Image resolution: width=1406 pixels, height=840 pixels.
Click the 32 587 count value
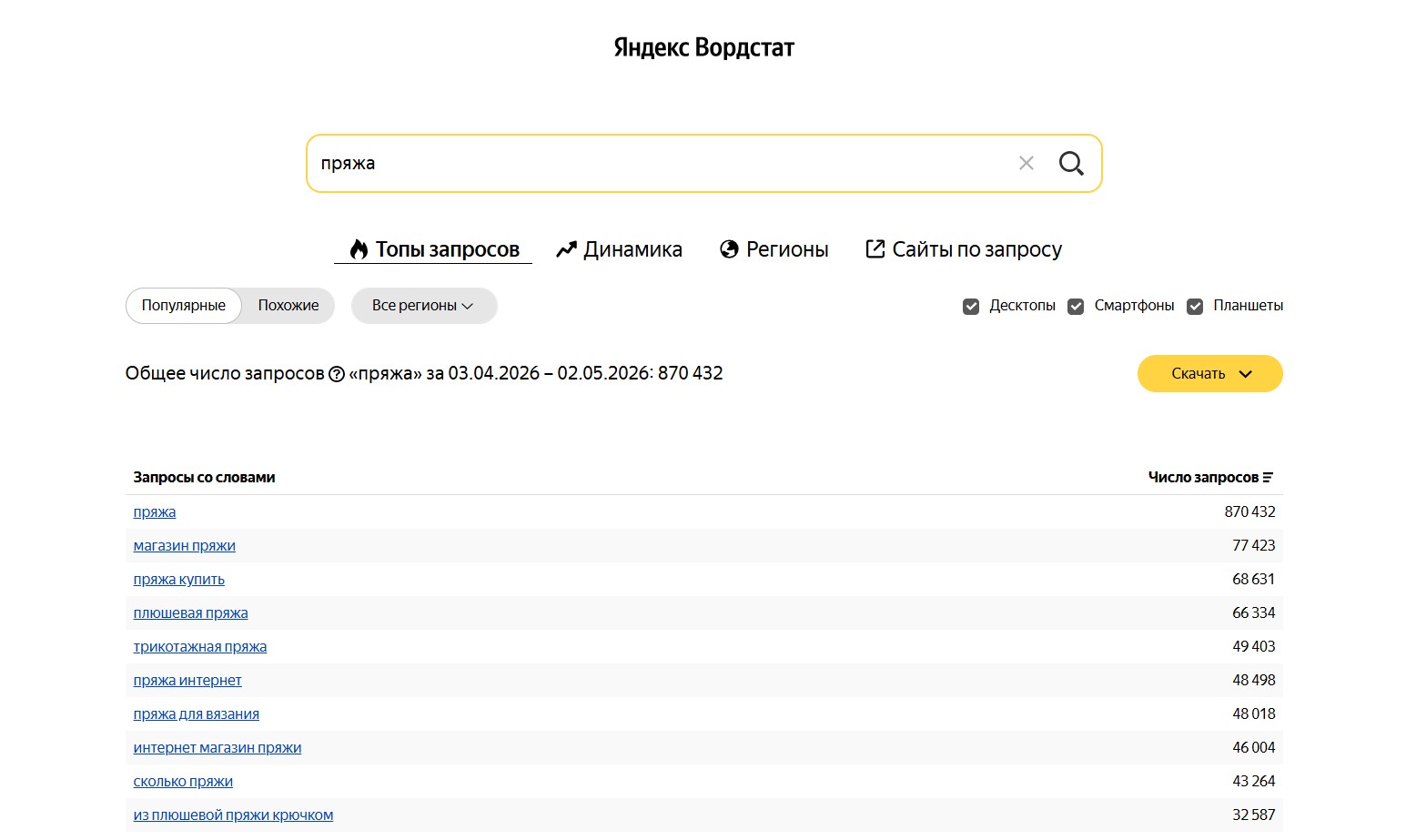[x=1254, y=815]
